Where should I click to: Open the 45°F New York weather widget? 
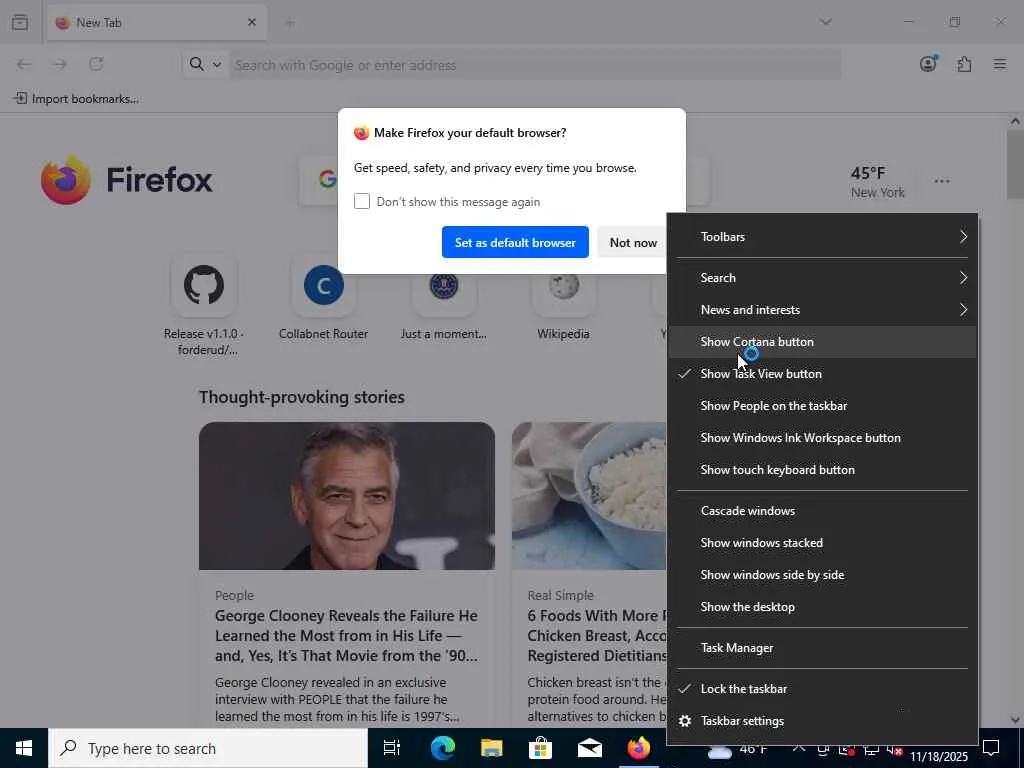tap(877, 182)
